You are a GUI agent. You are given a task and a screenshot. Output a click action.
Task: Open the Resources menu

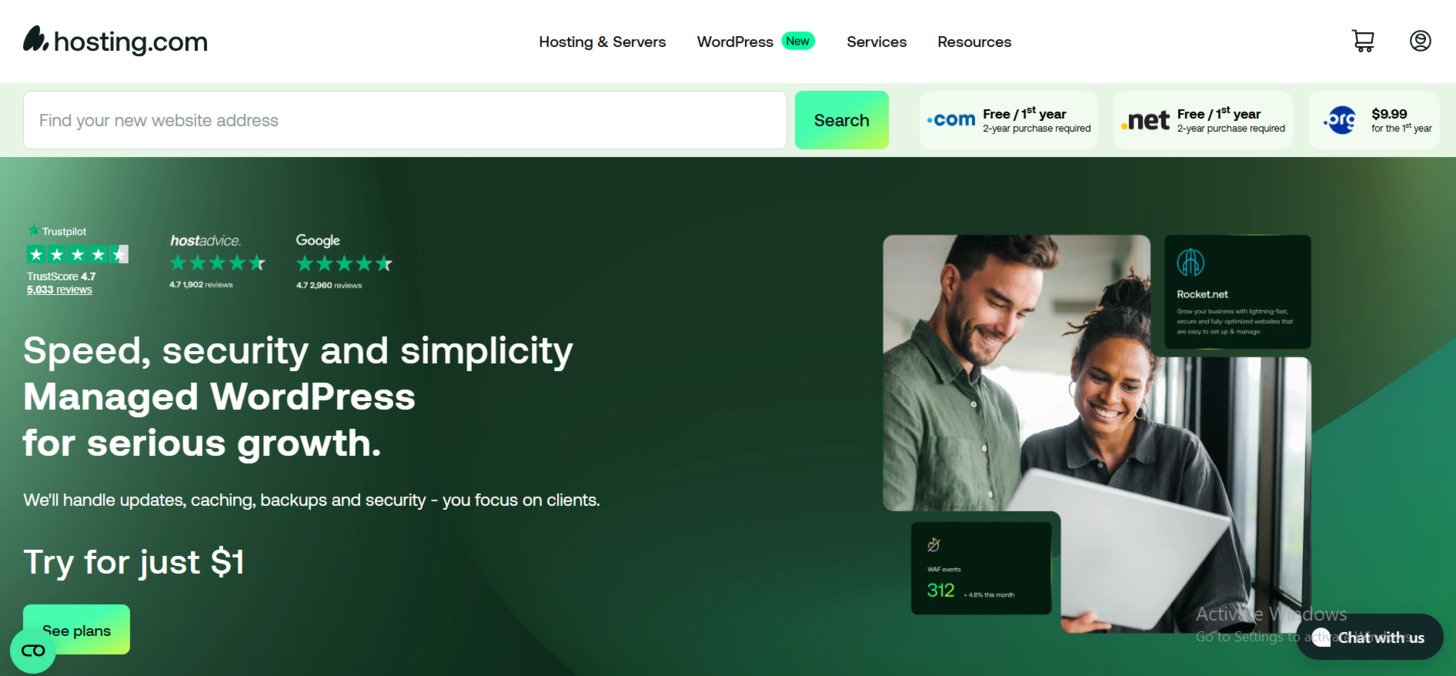(974, 42)
